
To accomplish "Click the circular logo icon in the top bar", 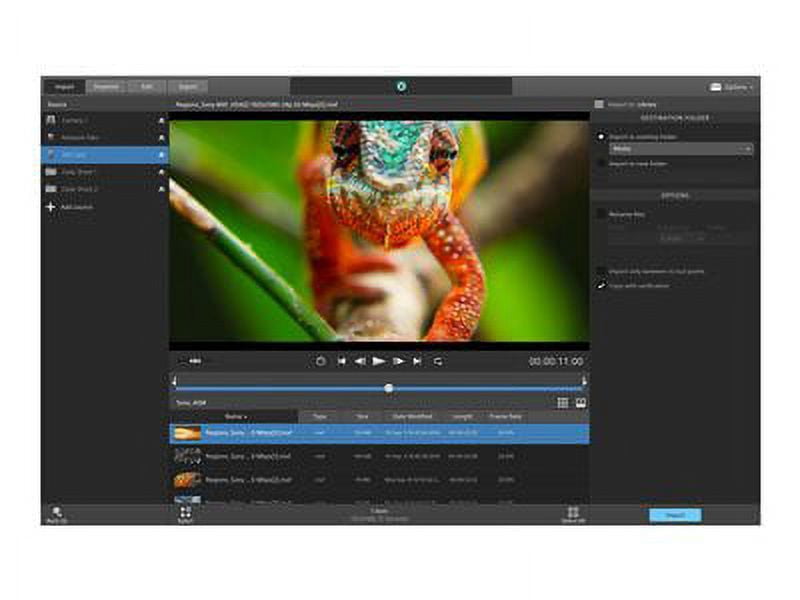I will coord(402,86).
